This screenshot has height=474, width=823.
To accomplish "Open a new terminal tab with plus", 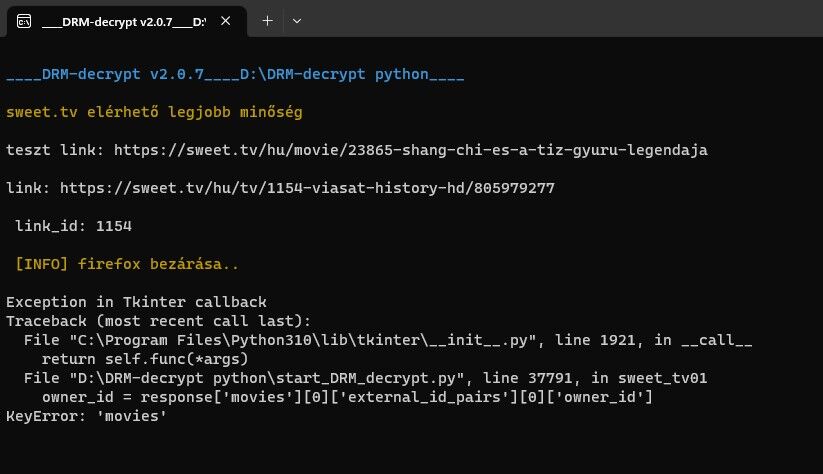I will pos(267,20).
